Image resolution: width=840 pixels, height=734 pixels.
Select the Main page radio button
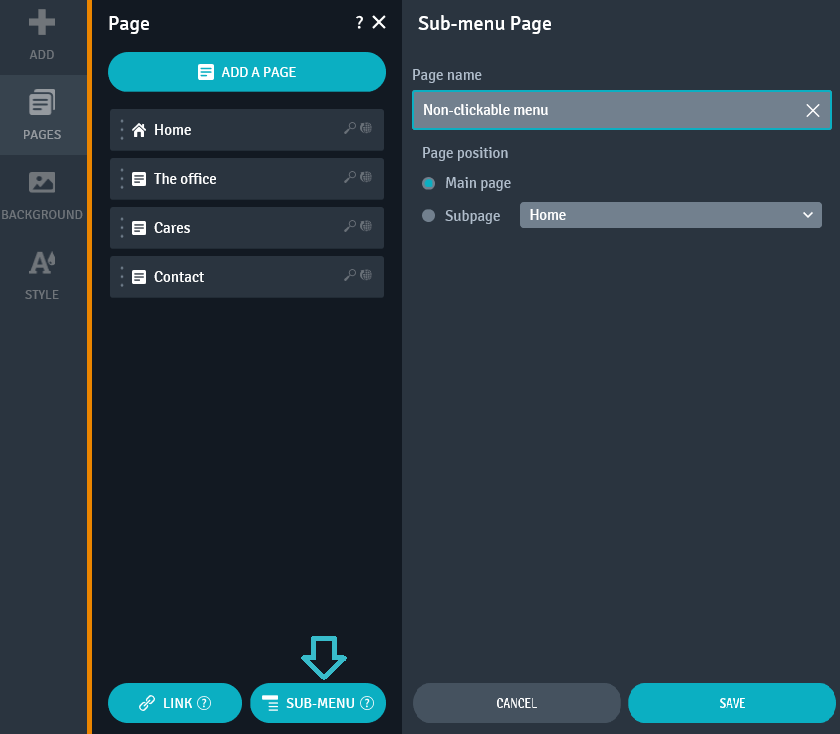point(429,183)
